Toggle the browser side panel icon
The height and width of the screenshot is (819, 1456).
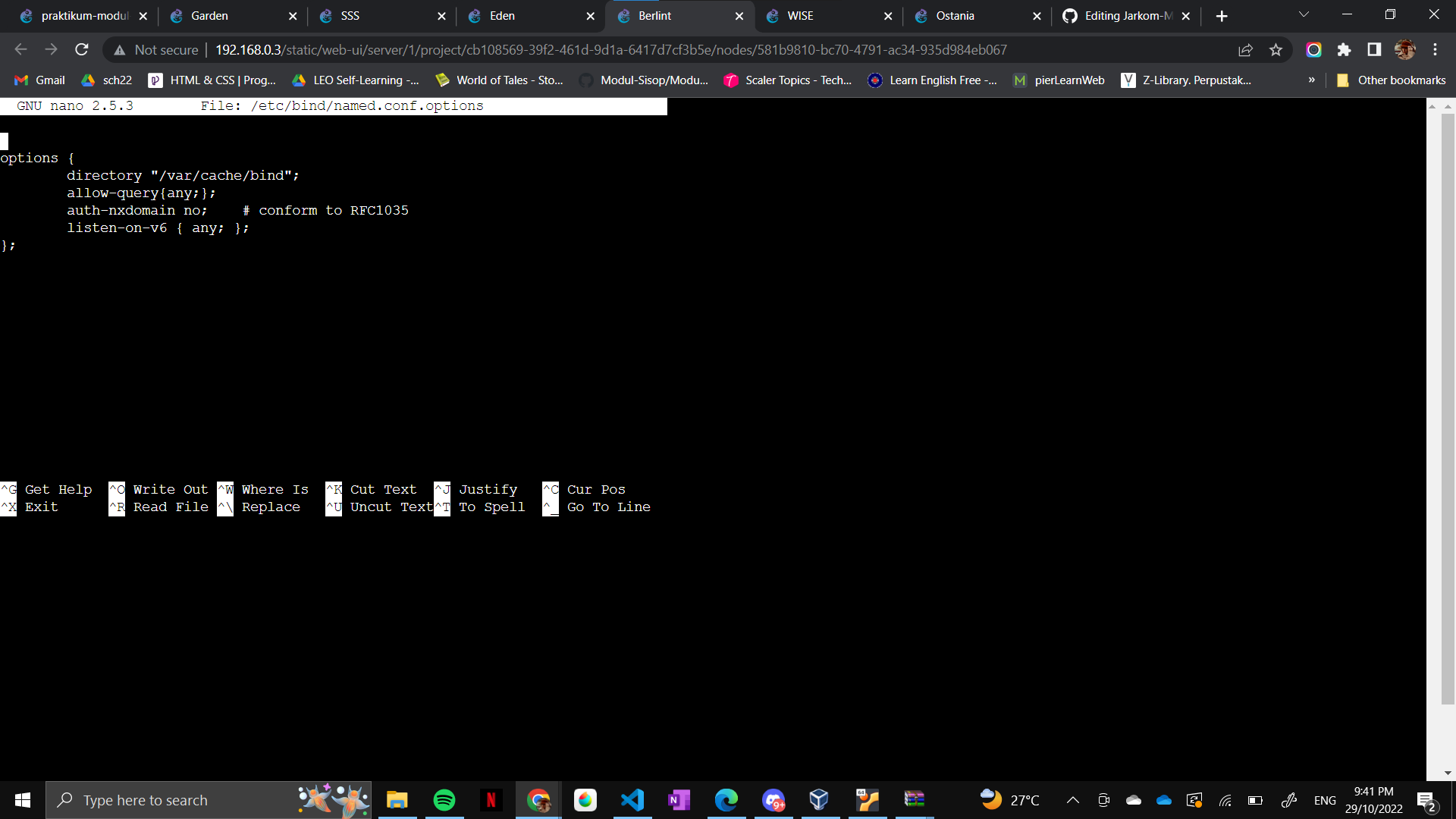[x=1374, y=50]
